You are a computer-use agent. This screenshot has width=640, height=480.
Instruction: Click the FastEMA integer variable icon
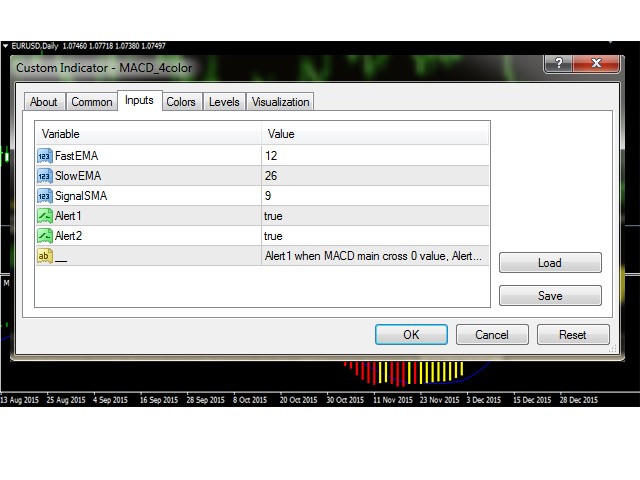tap(44, 156)
